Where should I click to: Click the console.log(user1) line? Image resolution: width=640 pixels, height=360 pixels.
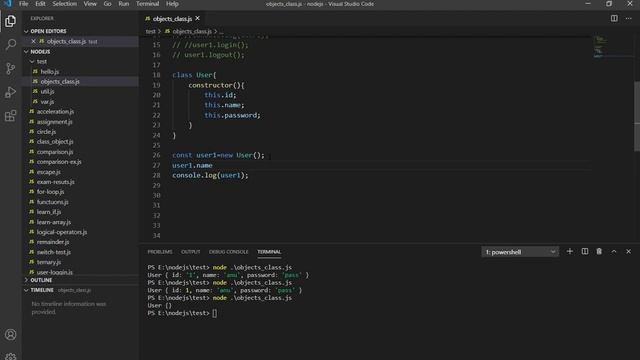pos(210,176)
